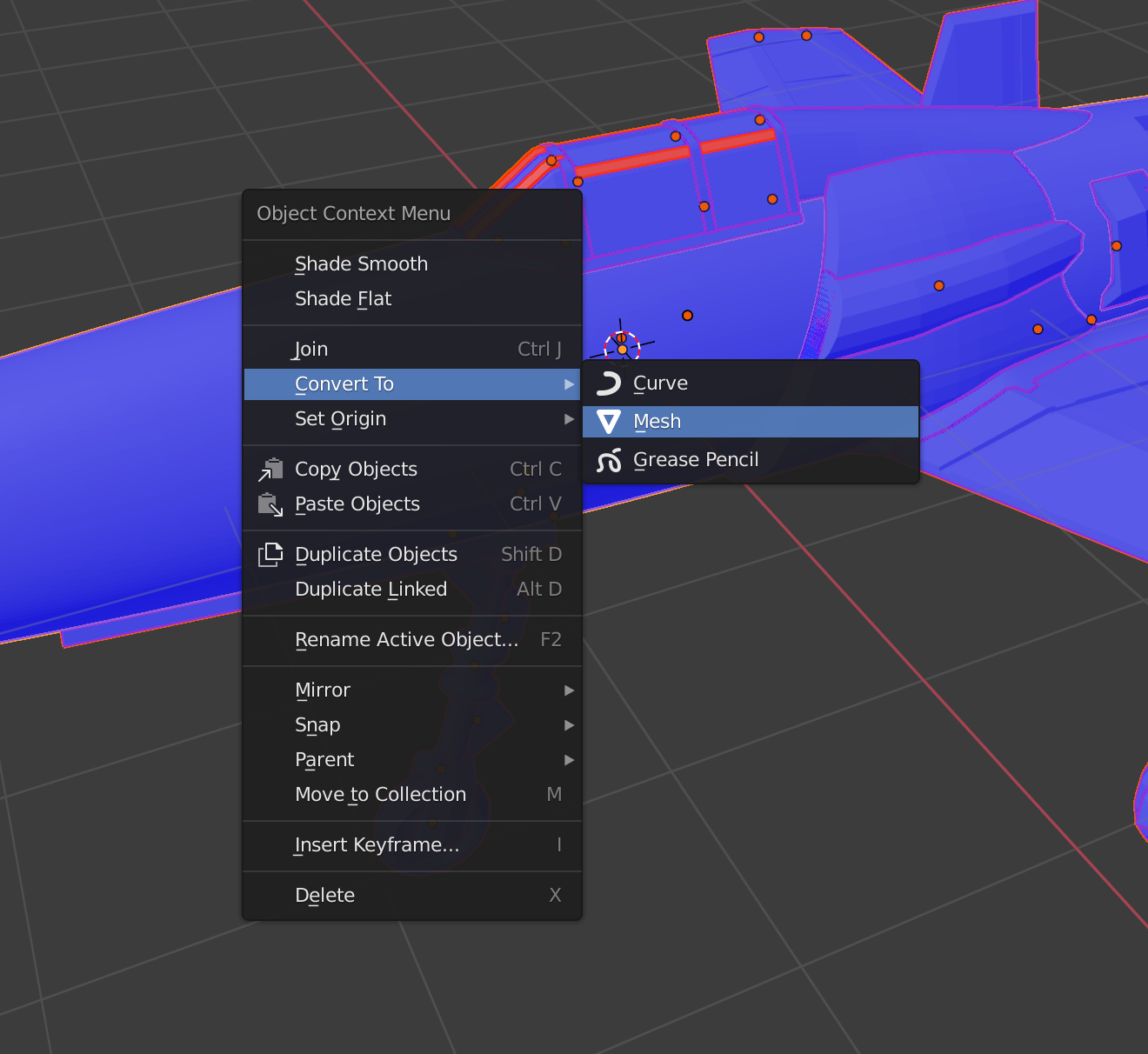
Task: Click the Grease Pencil icon in the submenu
Action: click(609, 460)
